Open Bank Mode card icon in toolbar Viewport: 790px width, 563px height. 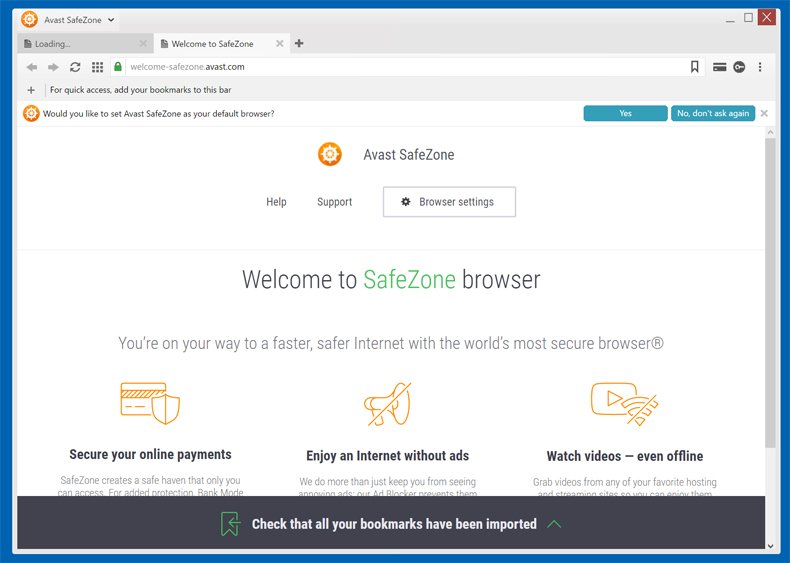[x=719, y=67]
